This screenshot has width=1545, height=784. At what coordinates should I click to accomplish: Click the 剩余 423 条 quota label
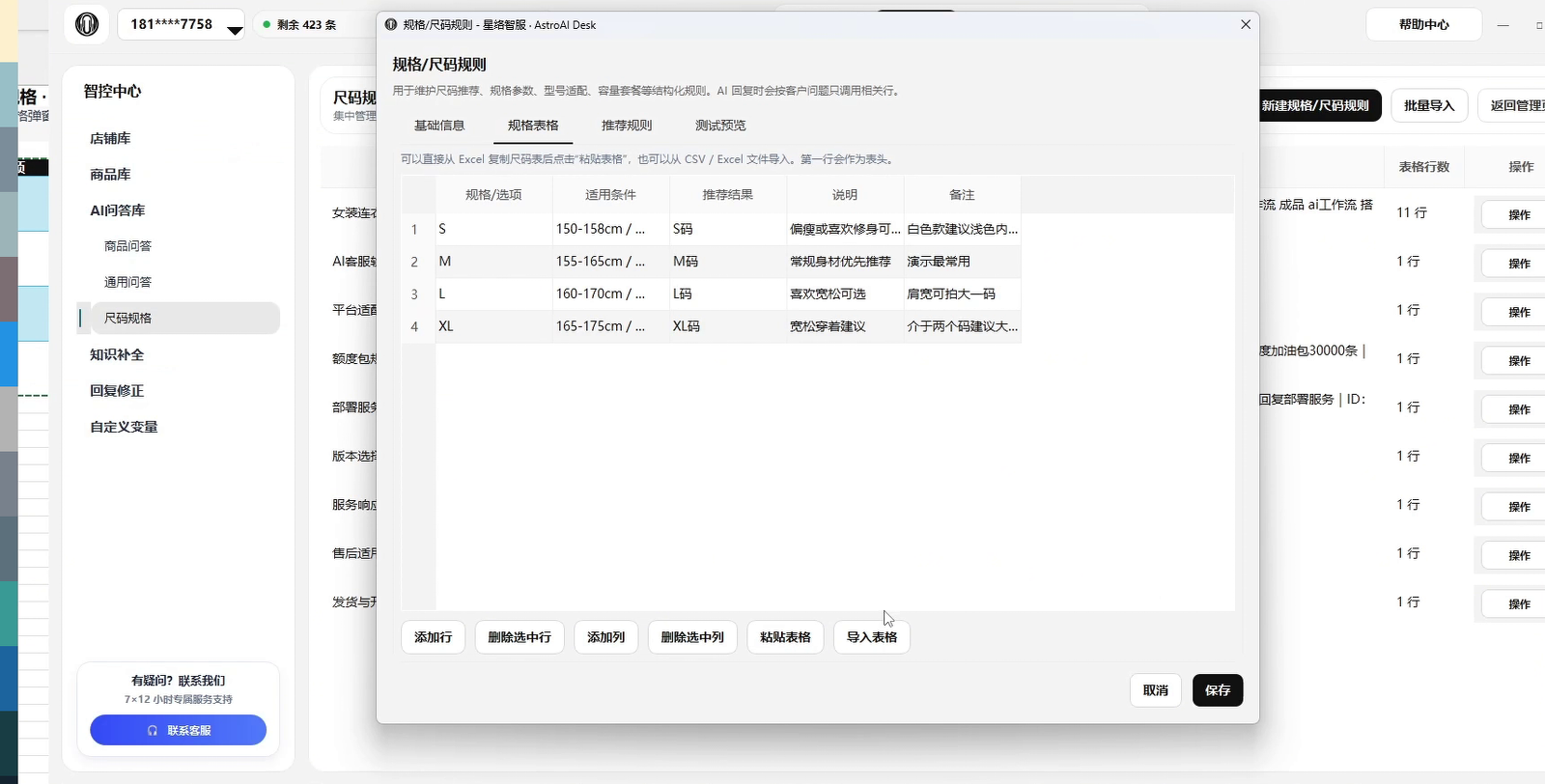[307, 25]
